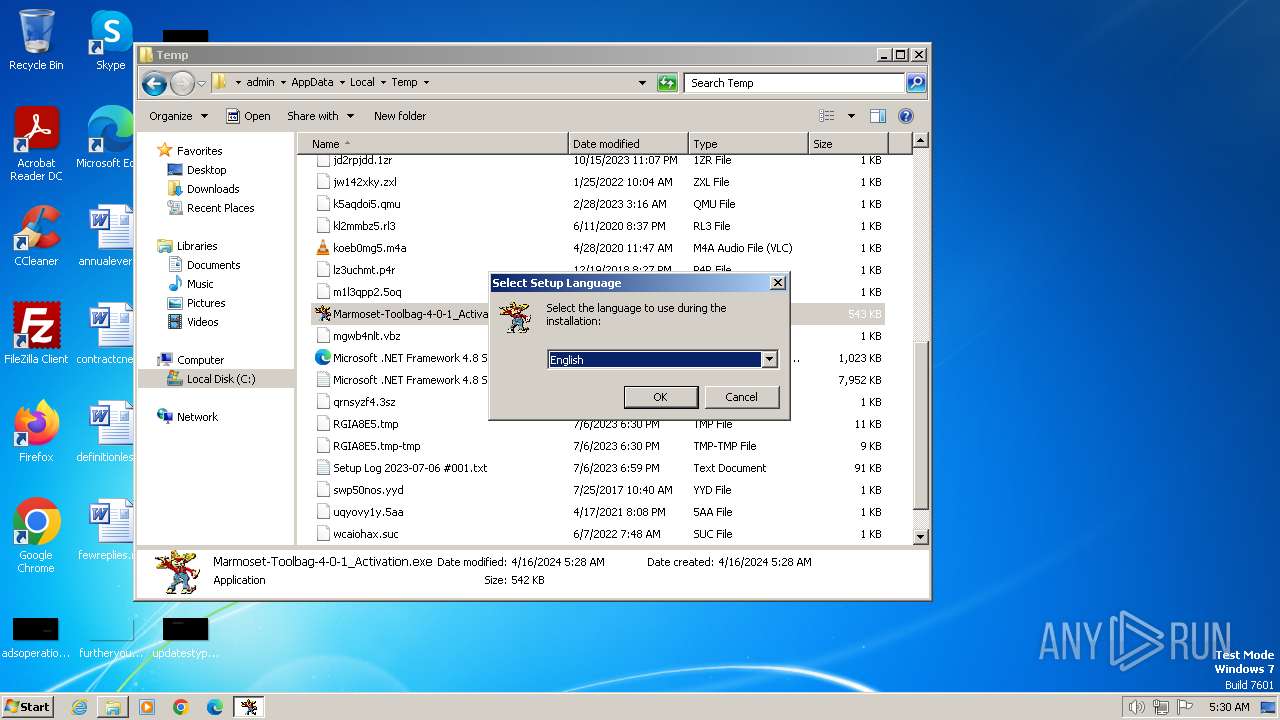The height and width of the screenshot is (720, 1280).
Task: Select file koeb0mg5.m4a VLC icon
Action: point(322,248)
